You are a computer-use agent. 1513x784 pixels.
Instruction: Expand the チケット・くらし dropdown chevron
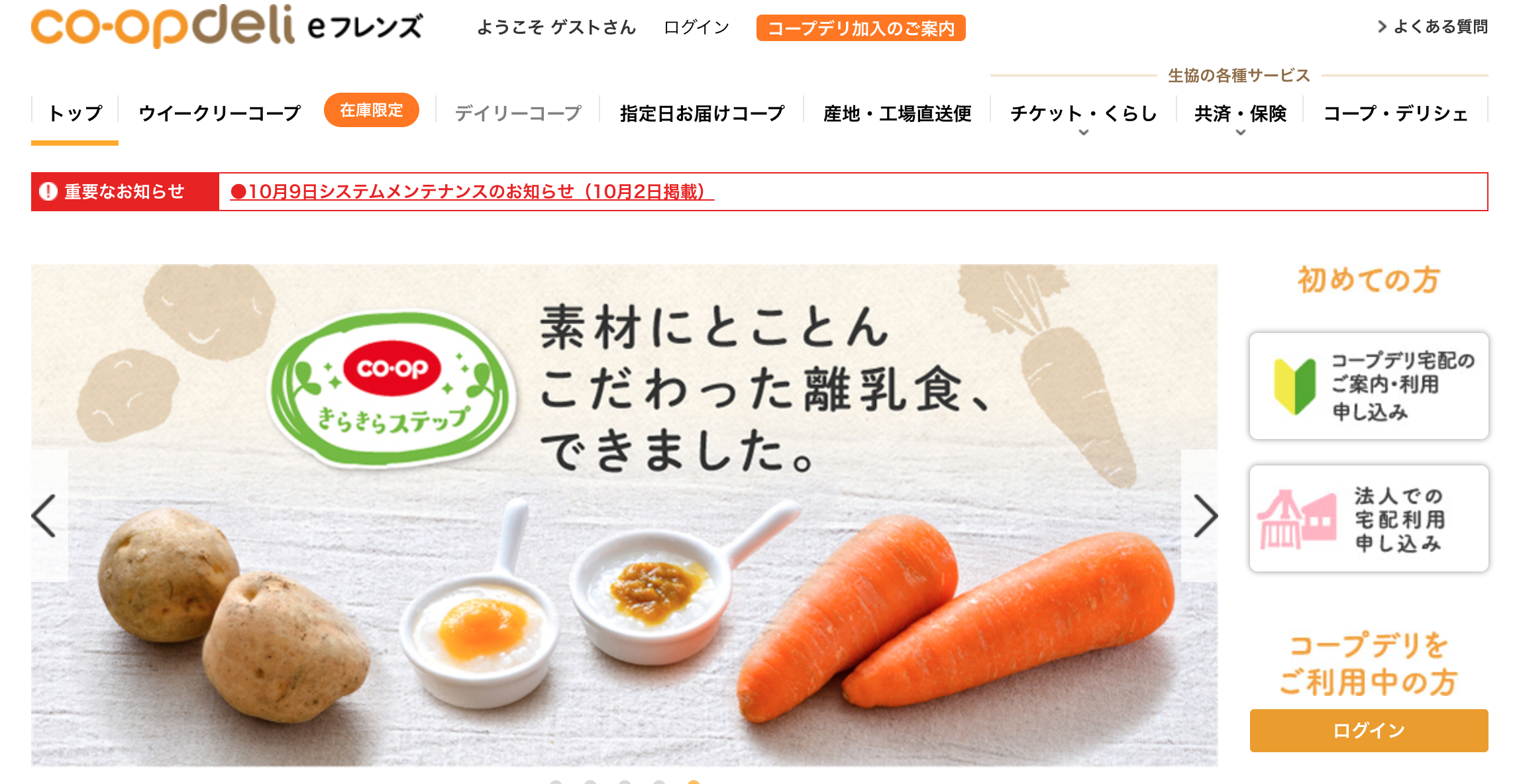tap(1084, 132)
